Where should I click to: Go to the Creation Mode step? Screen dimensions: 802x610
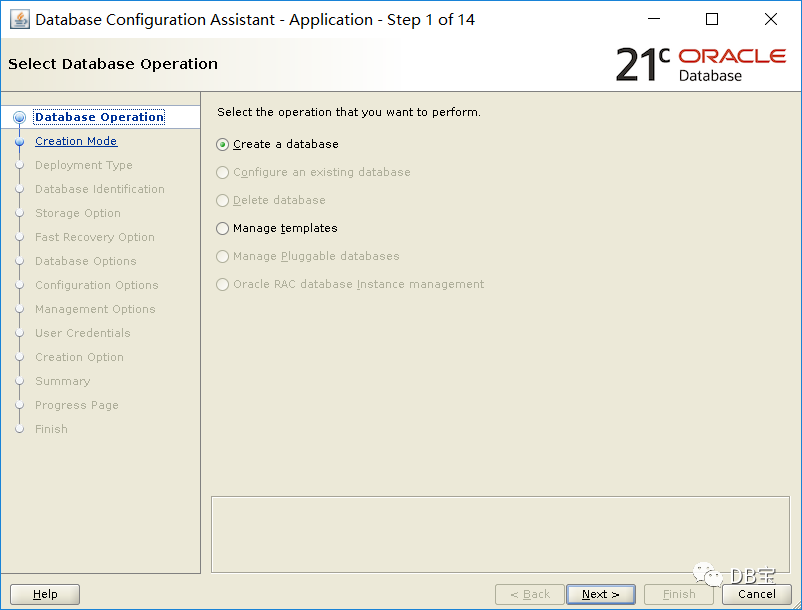(76, 141)
